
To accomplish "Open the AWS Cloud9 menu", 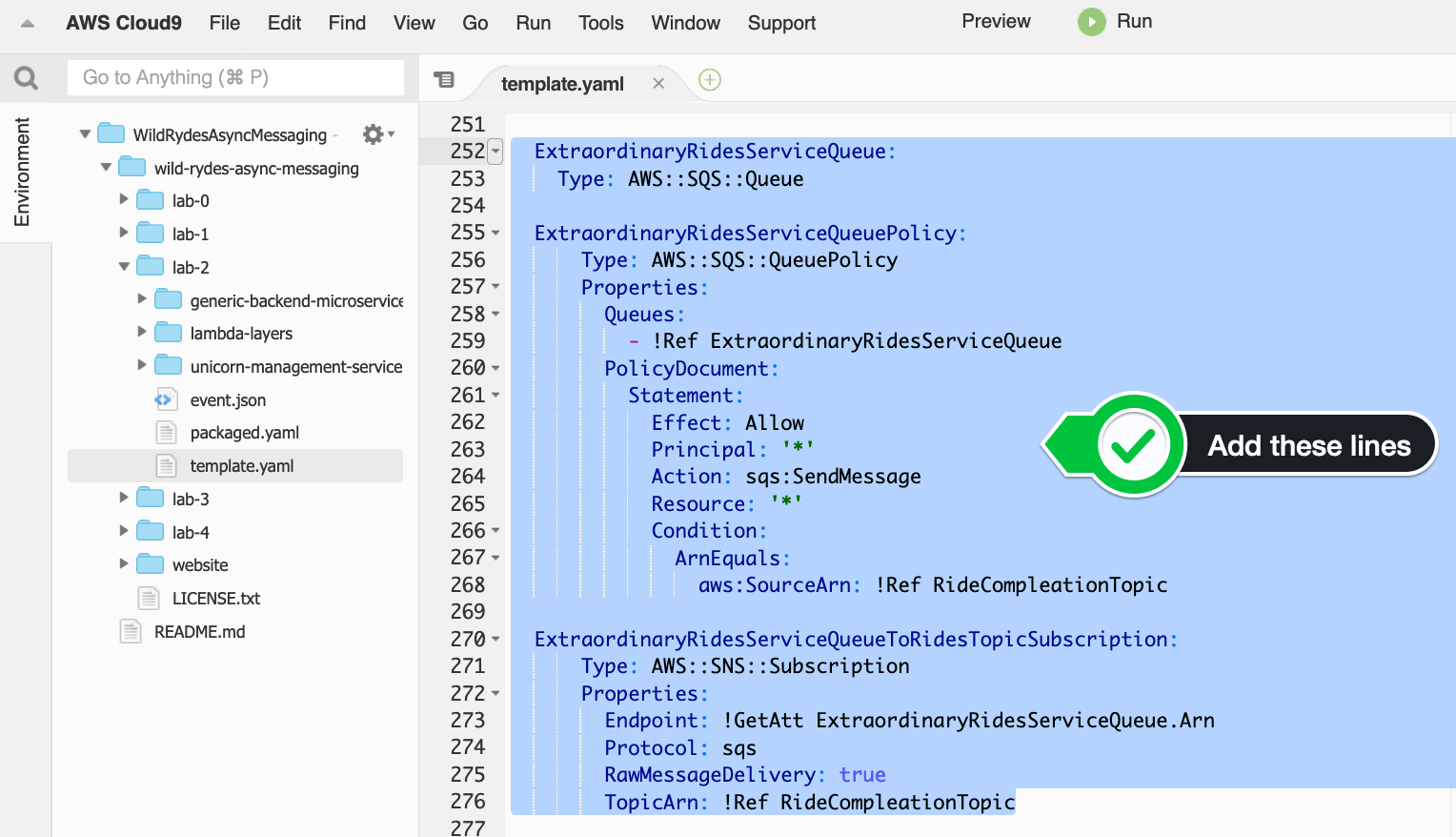I will pyautogui.click(x=124, y=23).
